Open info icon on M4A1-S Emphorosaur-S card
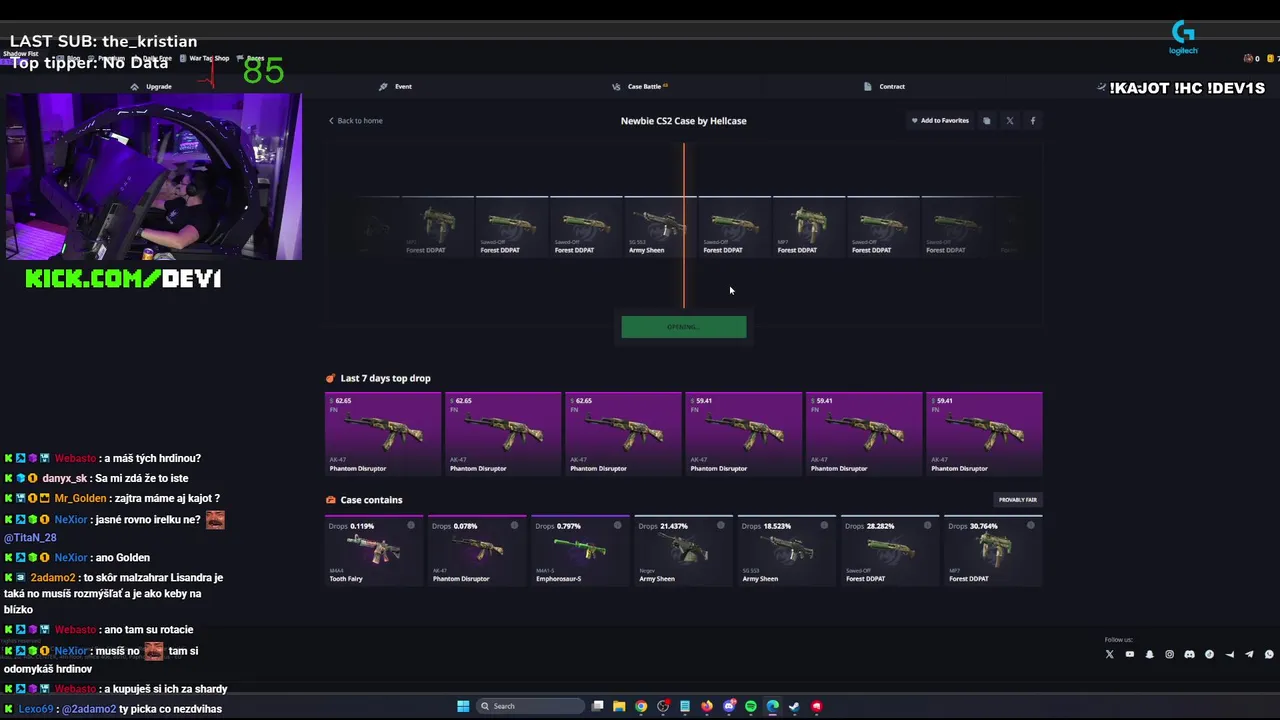 617,525
